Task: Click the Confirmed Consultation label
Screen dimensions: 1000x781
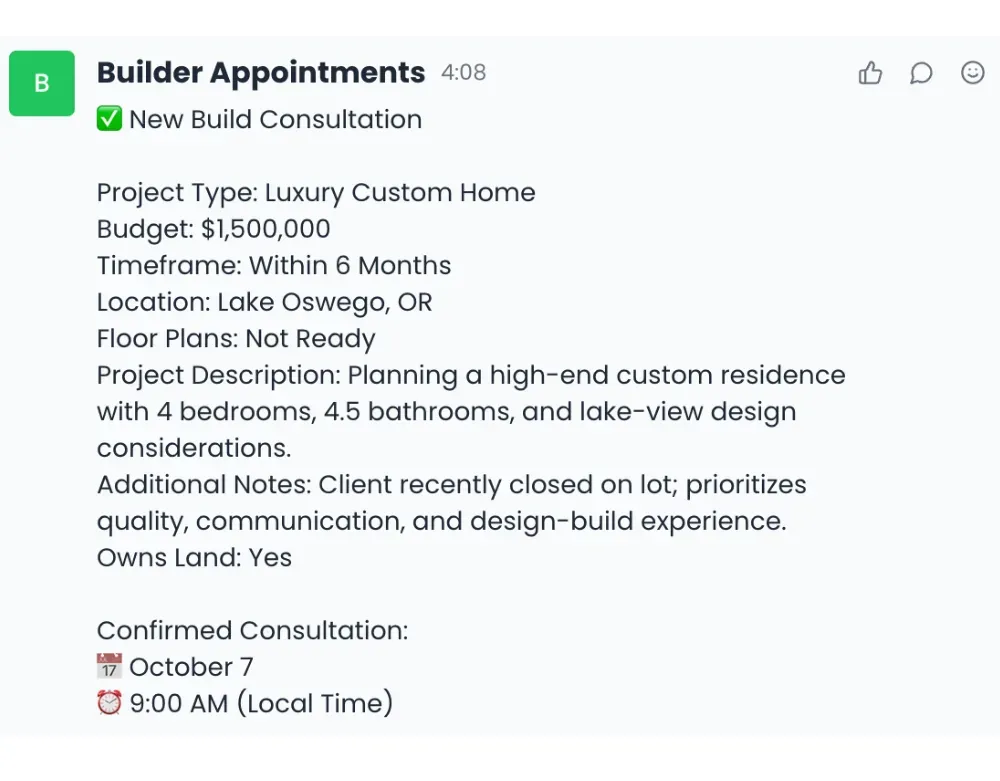Action: 253,631
